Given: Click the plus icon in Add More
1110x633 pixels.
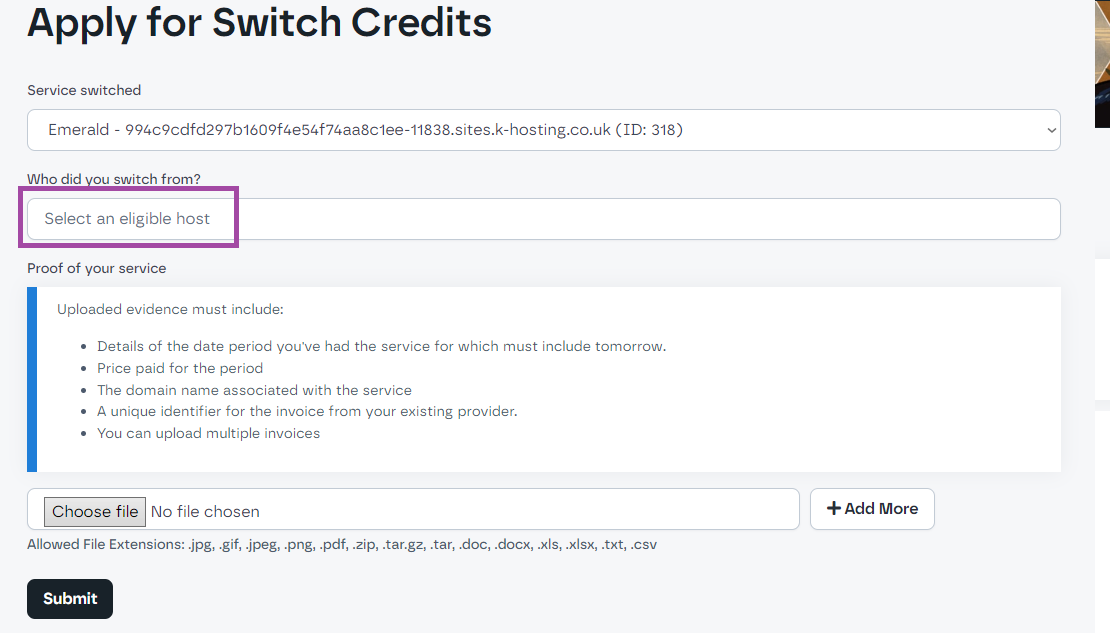Looking at the screenshot, I should 833,508.
